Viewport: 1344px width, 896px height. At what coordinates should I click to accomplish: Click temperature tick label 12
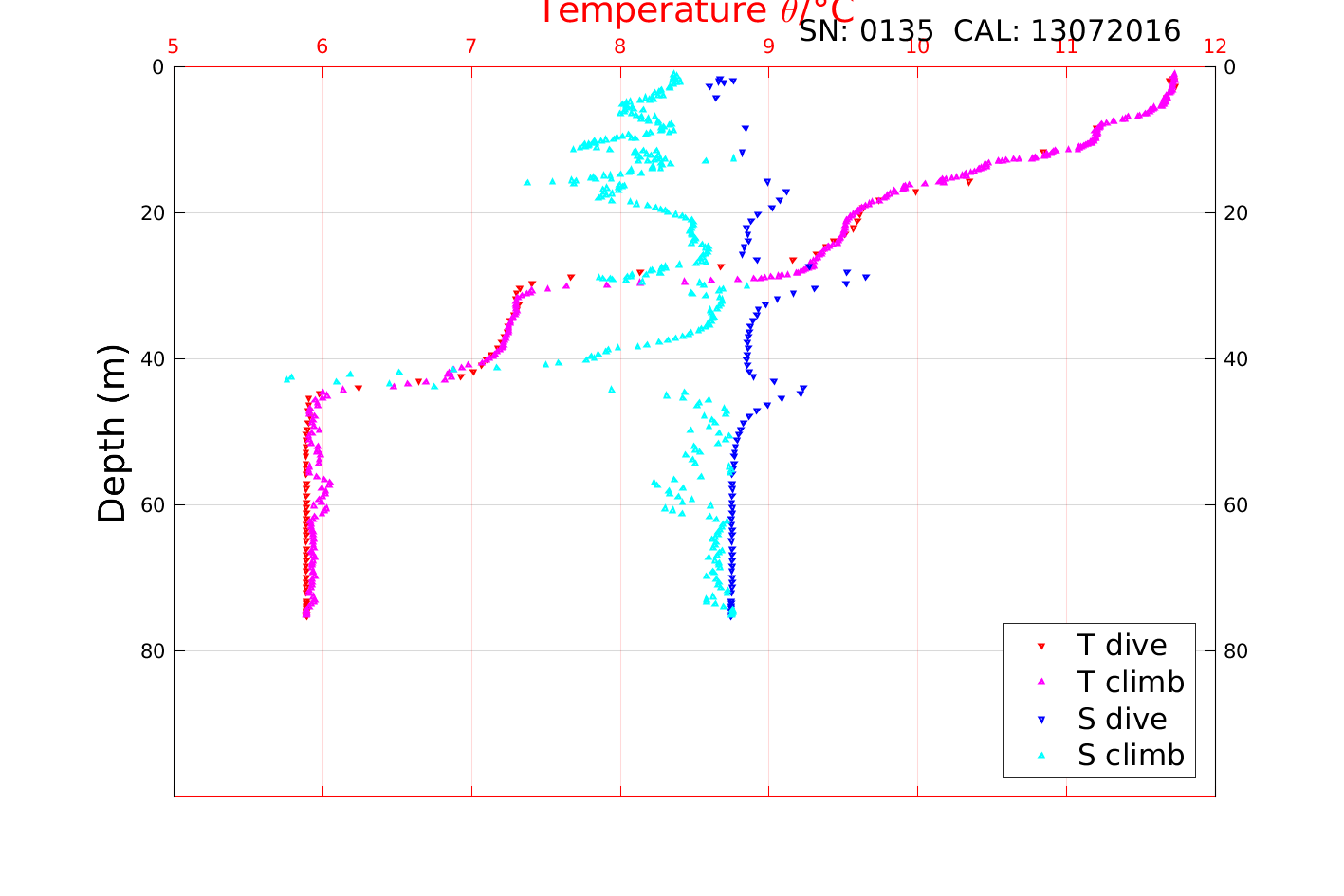1215,47
